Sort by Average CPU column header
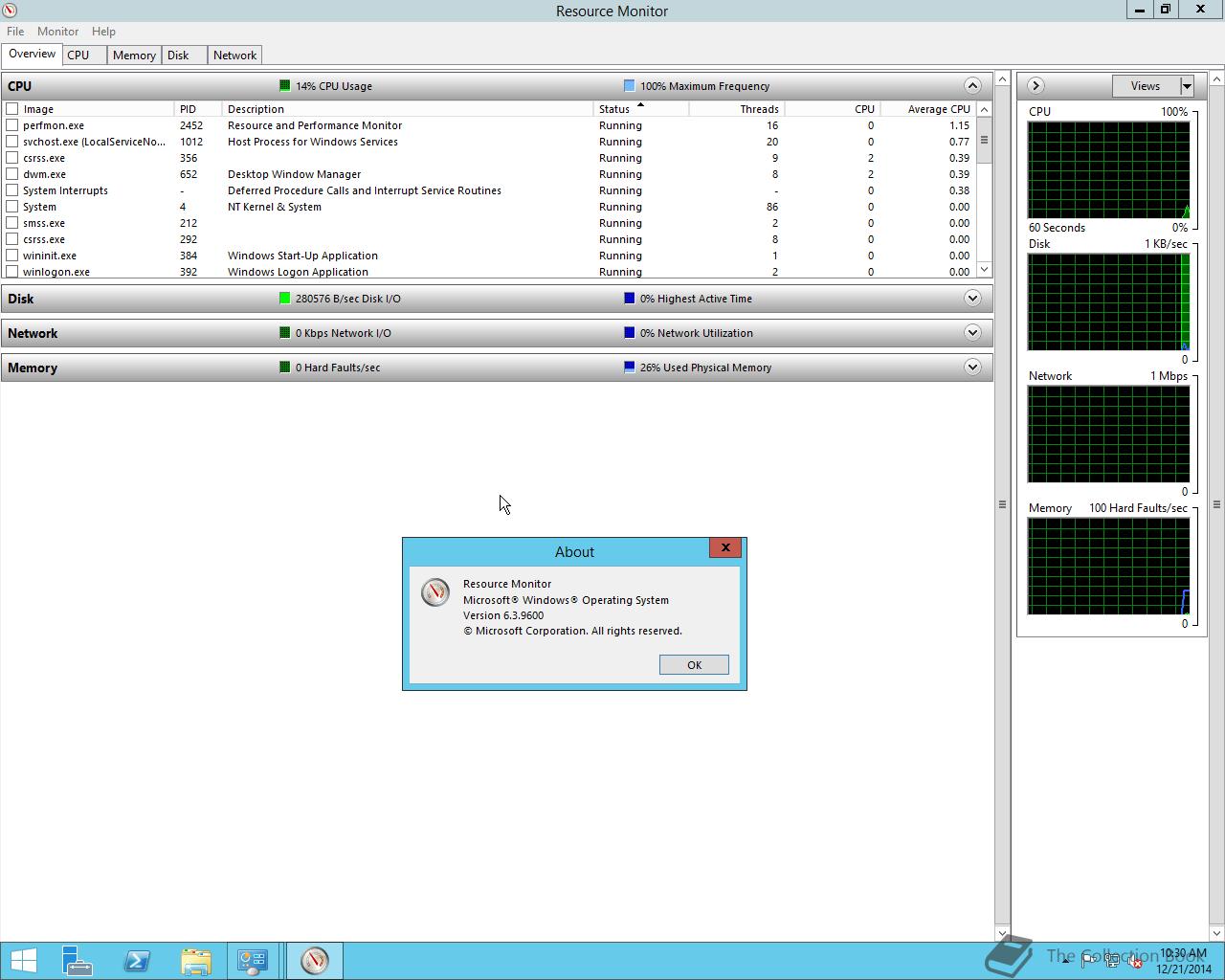Viewport: 1225px width, 980px height. 928,109
